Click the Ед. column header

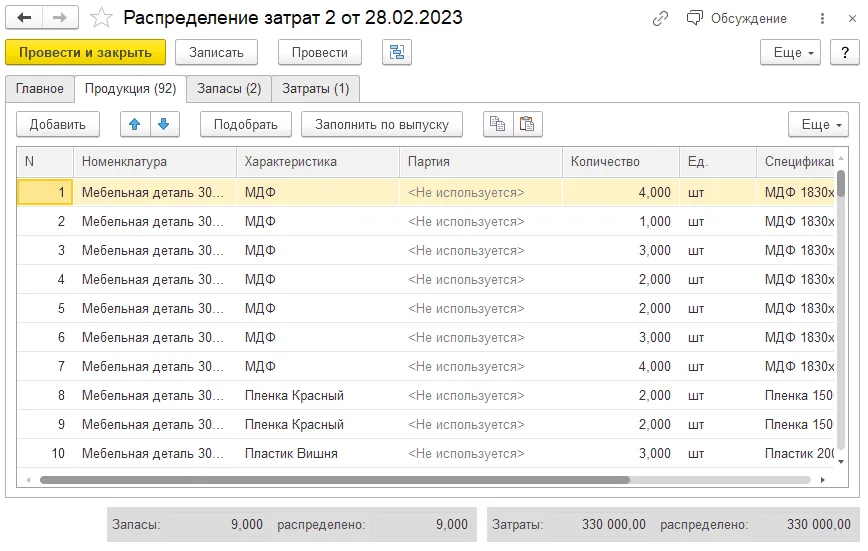pos(718,162)
